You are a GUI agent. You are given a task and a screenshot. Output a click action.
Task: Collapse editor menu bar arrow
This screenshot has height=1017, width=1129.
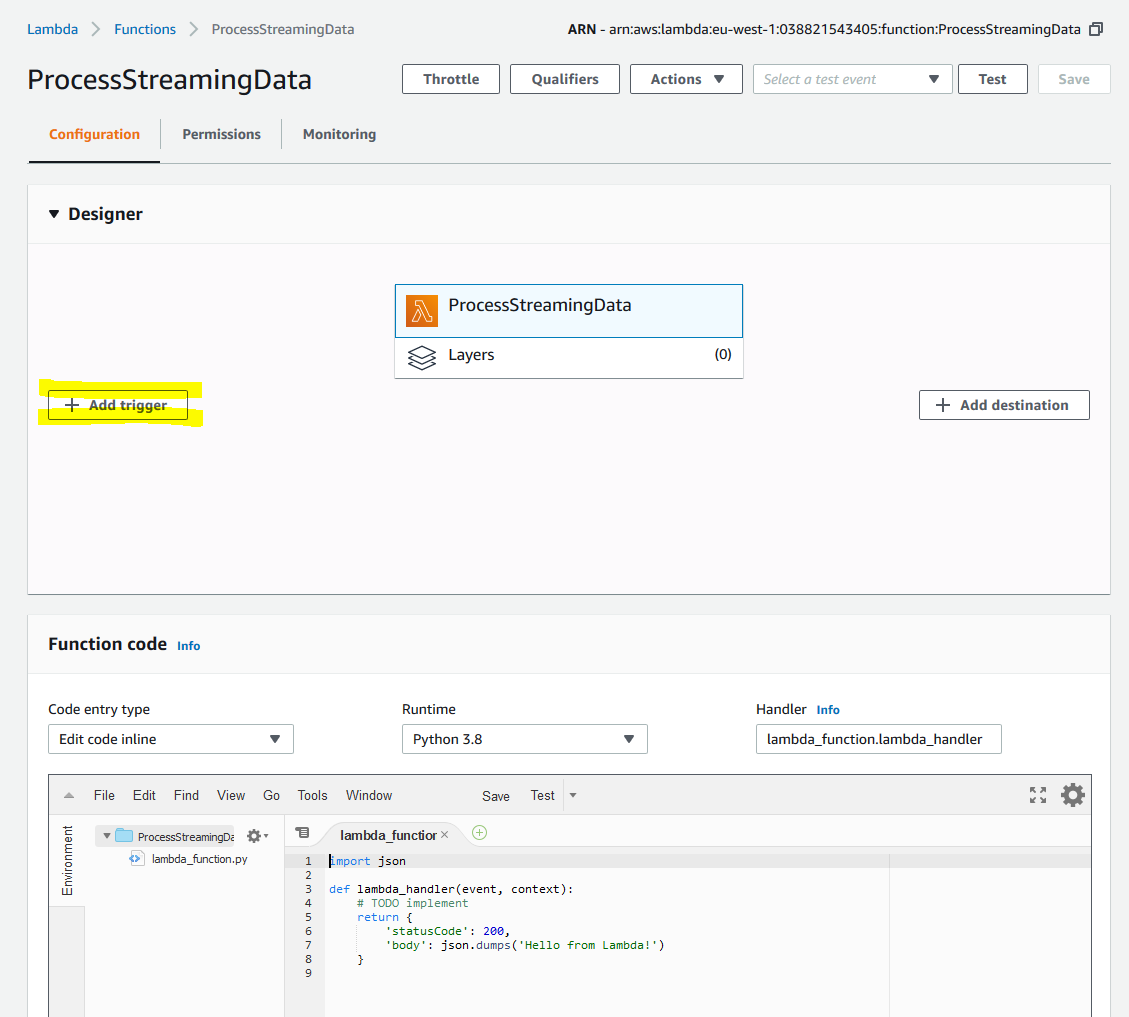pos(69,796)
